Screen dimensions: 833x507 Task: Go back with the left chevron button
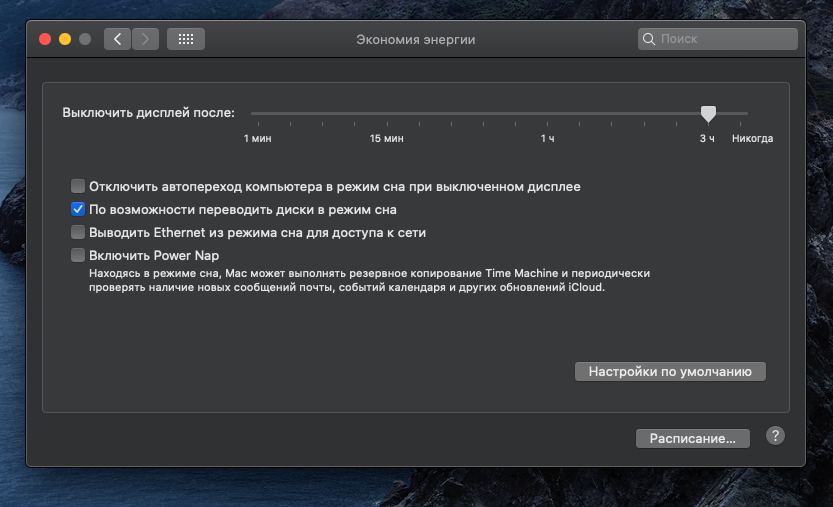[x=117, y=39]
